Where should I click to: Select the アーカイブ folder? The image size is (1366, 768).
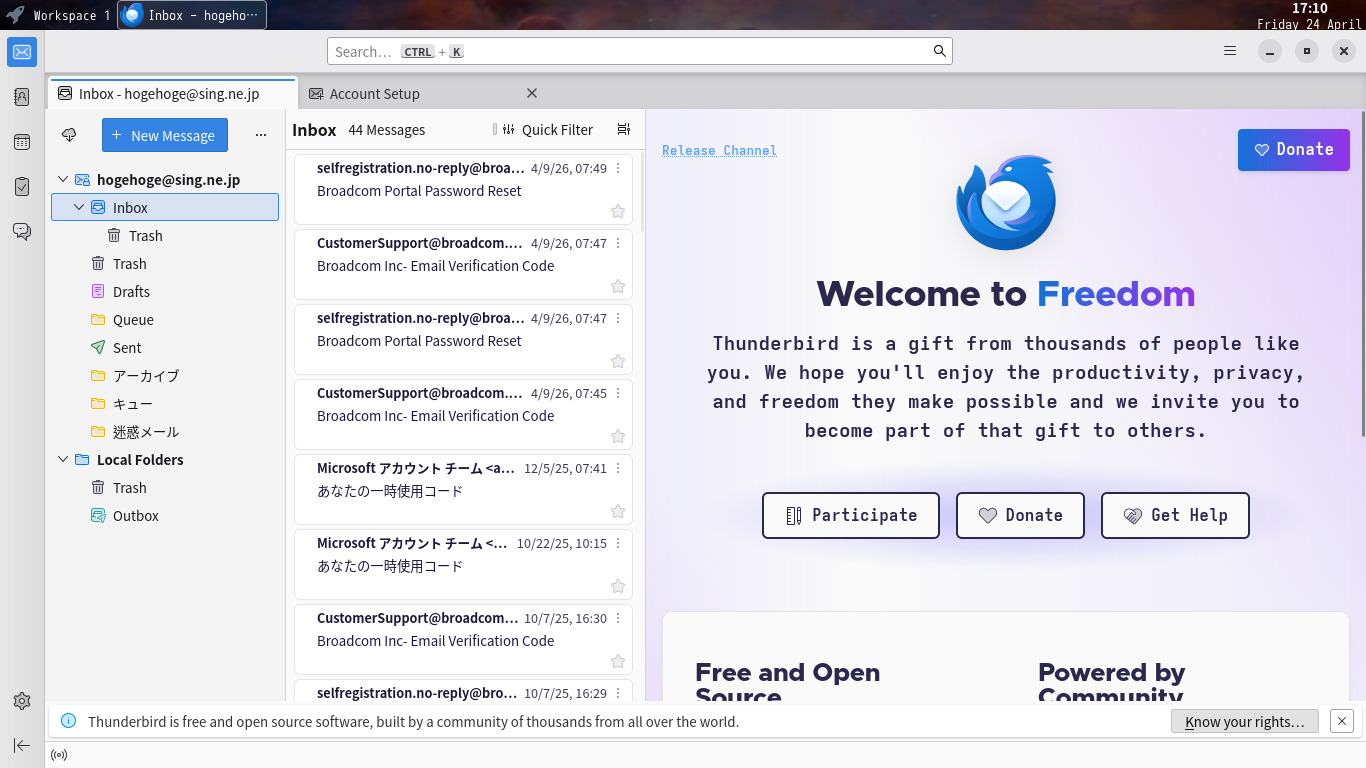[x=146, y=376]
